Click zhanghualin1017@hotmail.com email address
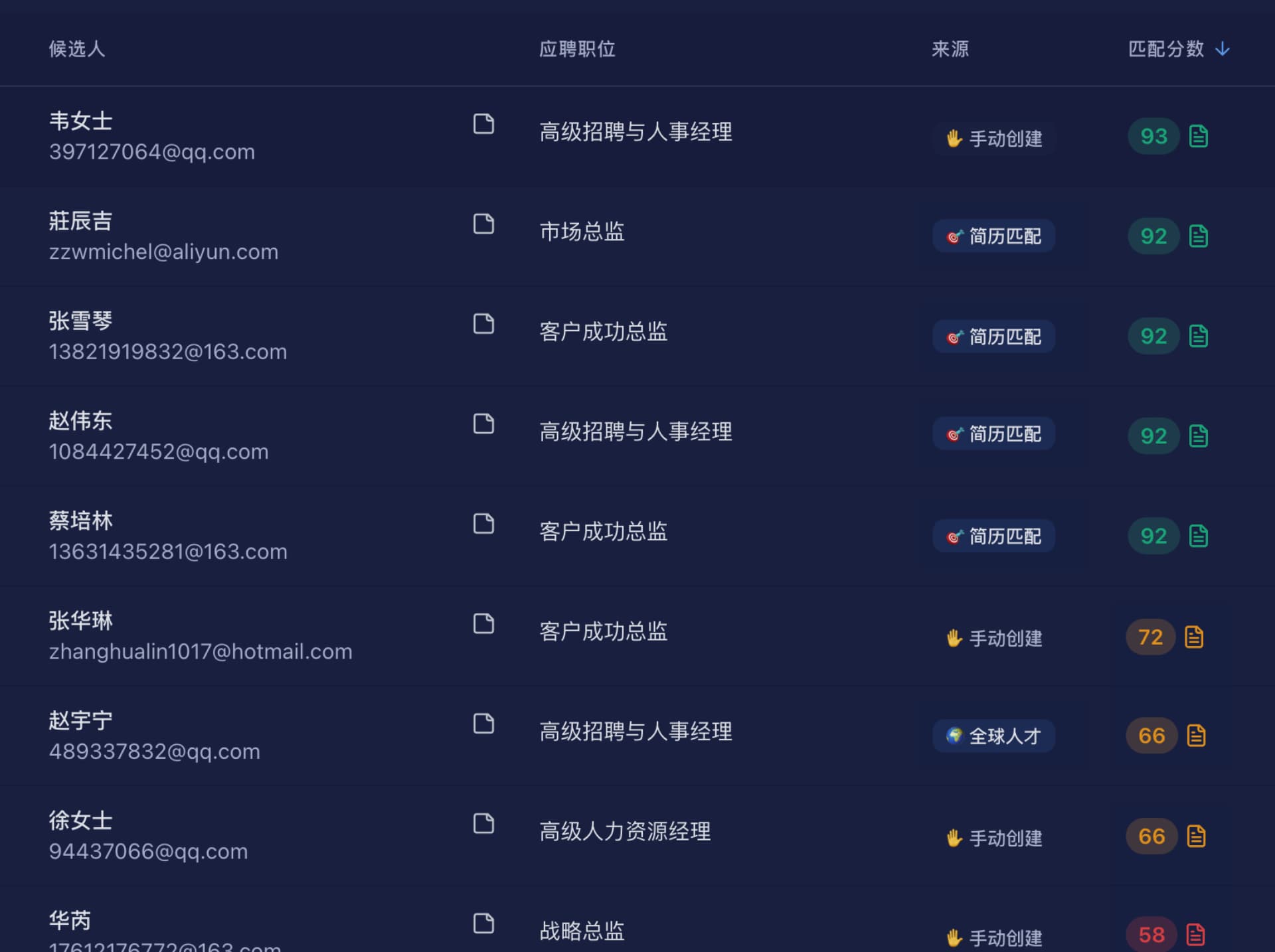1275x952 pixels. (x=201, y=651)
